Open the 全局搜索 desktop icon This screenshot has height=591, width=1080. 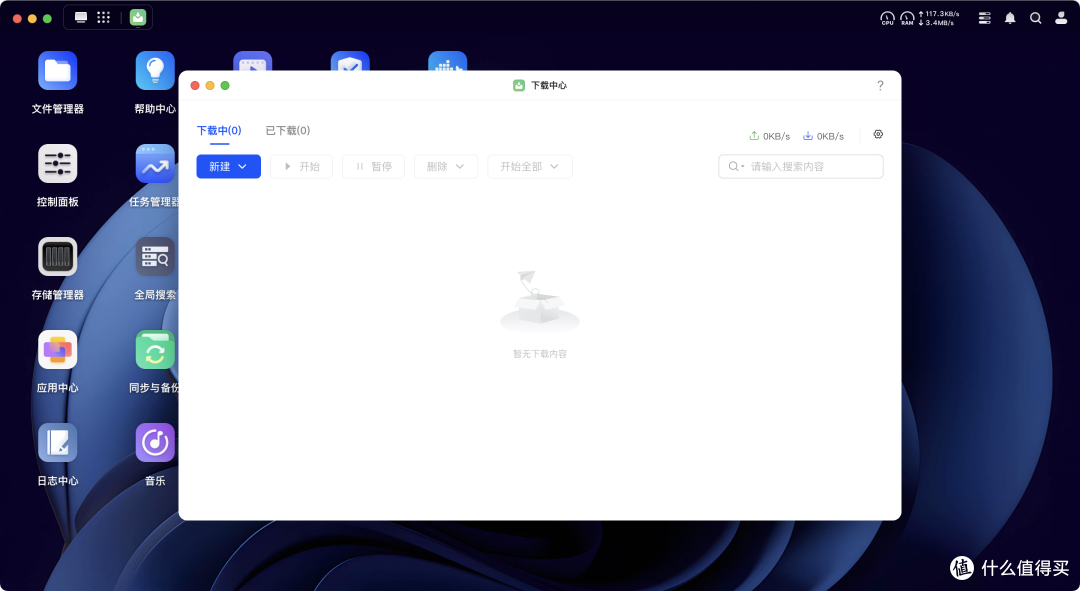coord(155,257)
